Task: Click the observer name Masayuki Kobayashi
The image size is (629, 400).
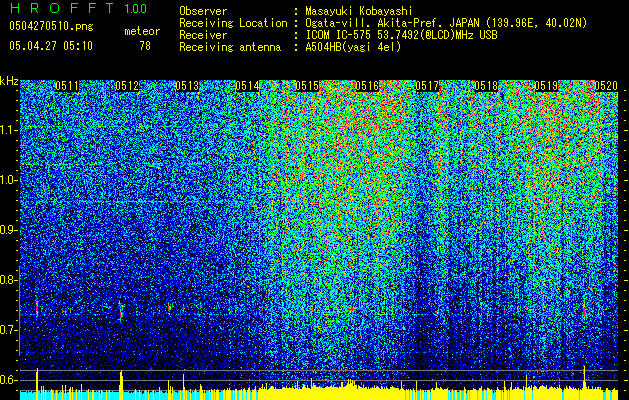Action: pos(359,11)
